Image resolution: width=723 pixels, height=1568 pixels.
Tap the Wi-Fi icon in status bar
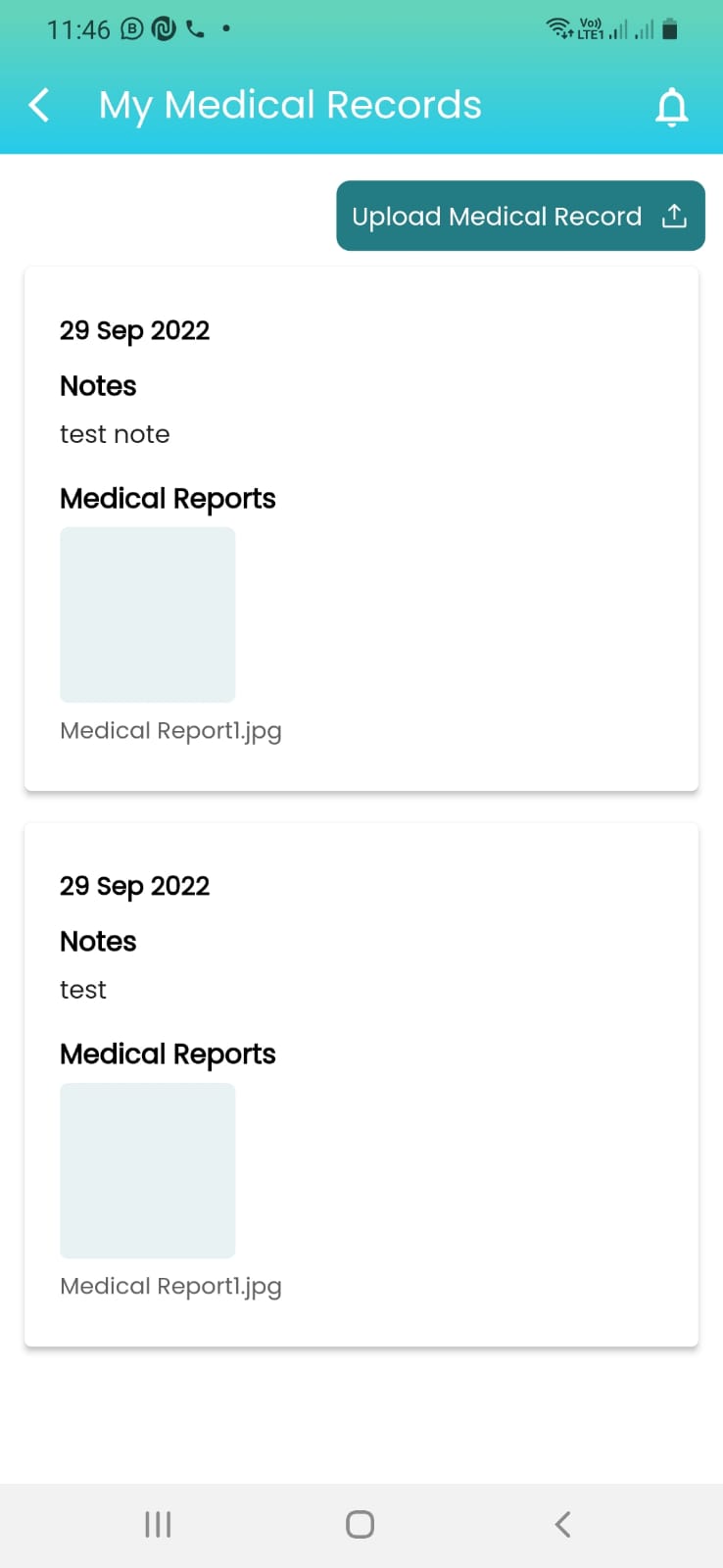(x=559, y=28)
